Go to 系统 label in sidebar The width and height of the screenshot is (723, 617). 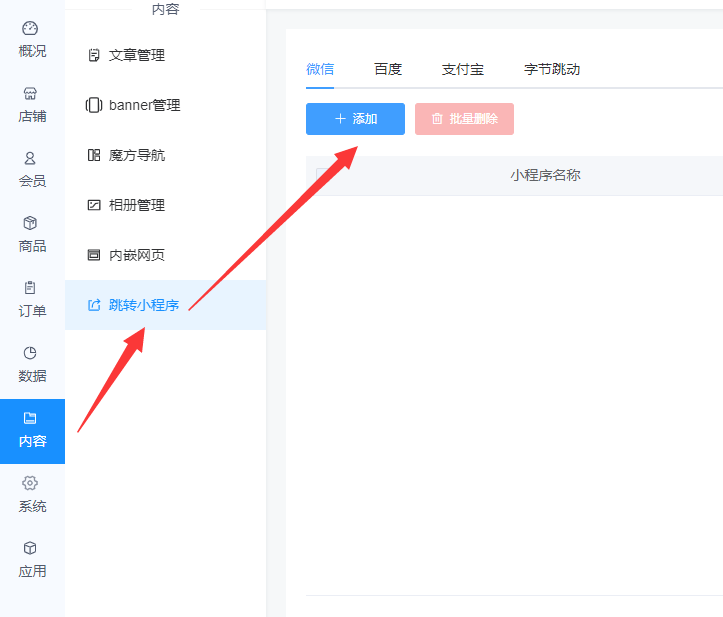32,506
